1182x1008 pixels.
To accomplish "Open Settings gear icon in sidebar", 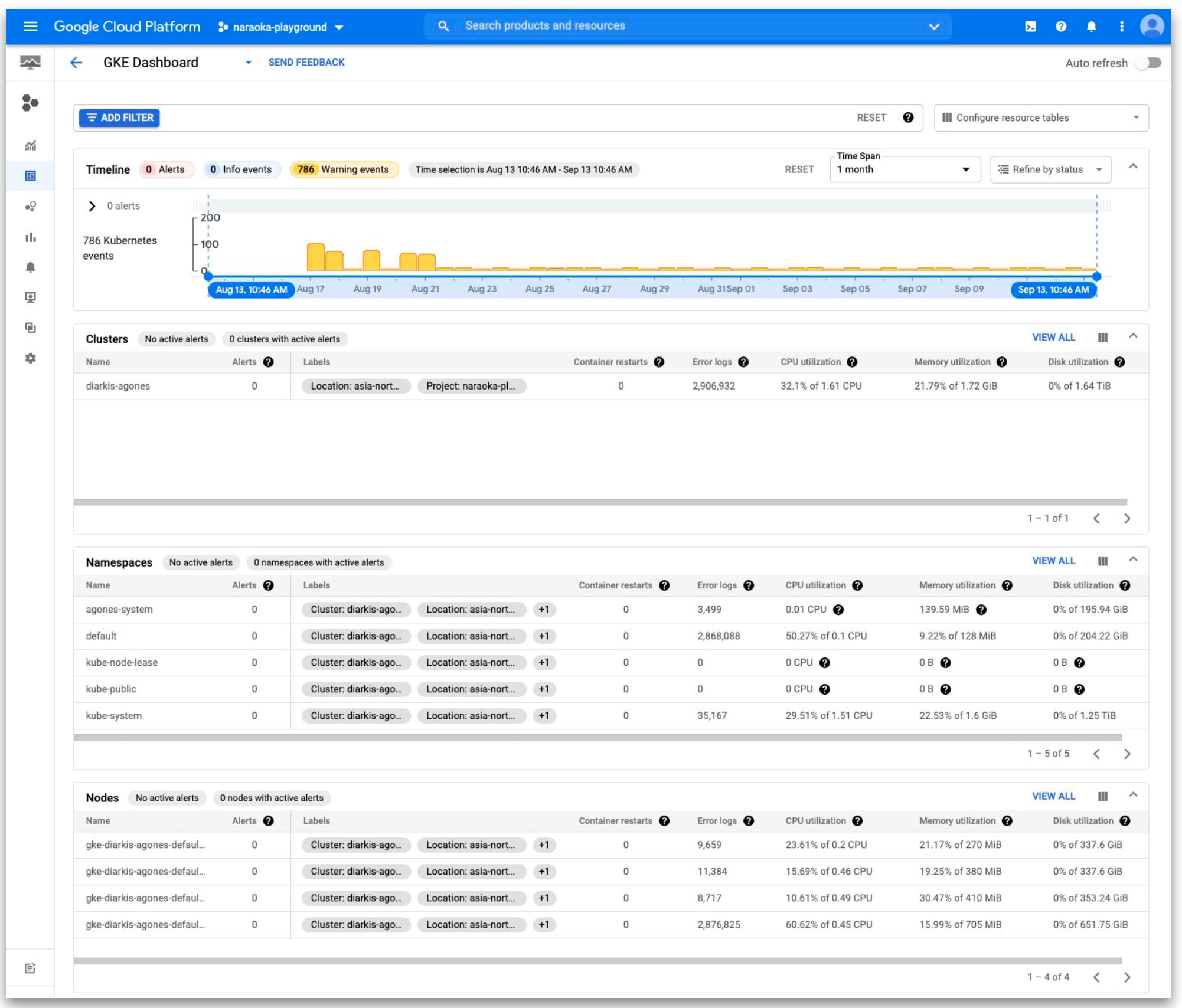I will (x=30, y=358).
